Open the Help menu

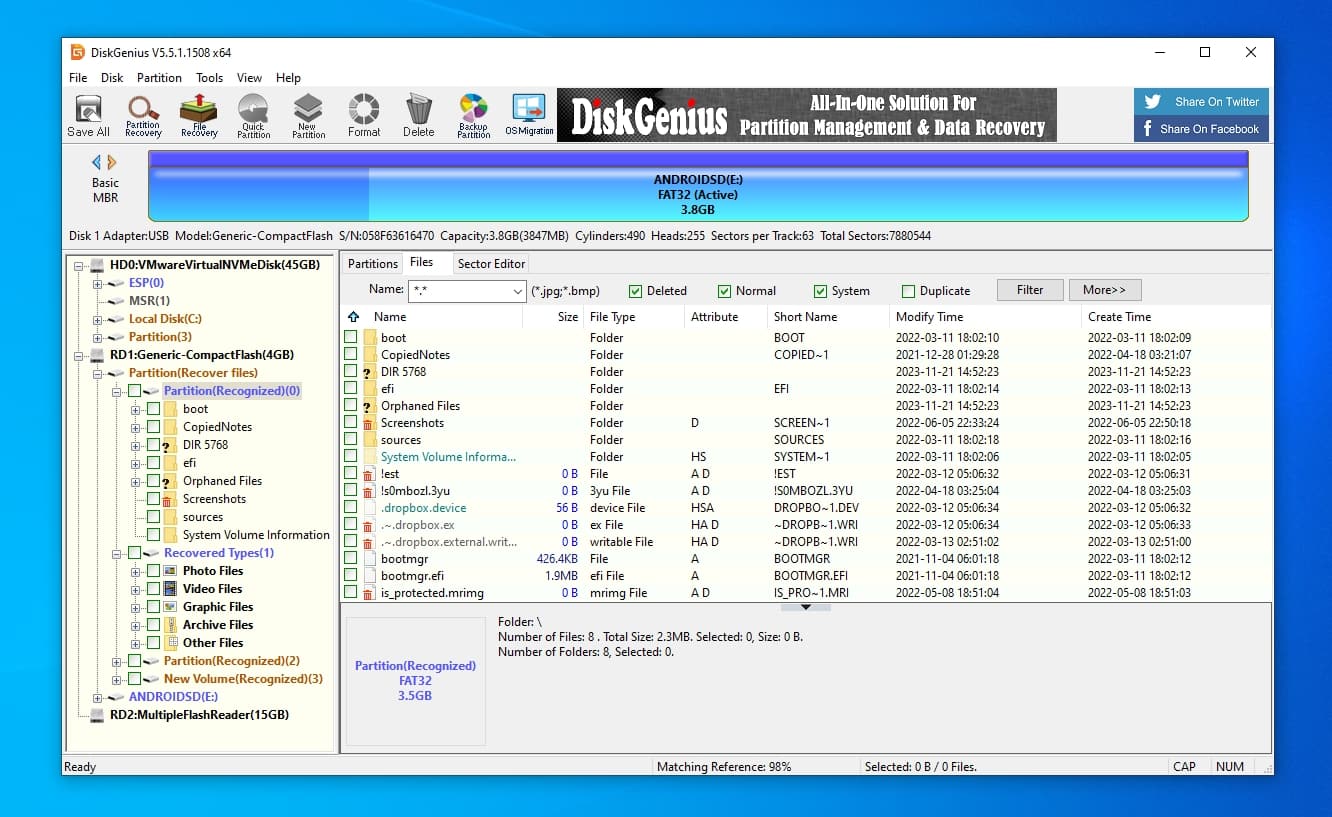(x=288, y=78)
